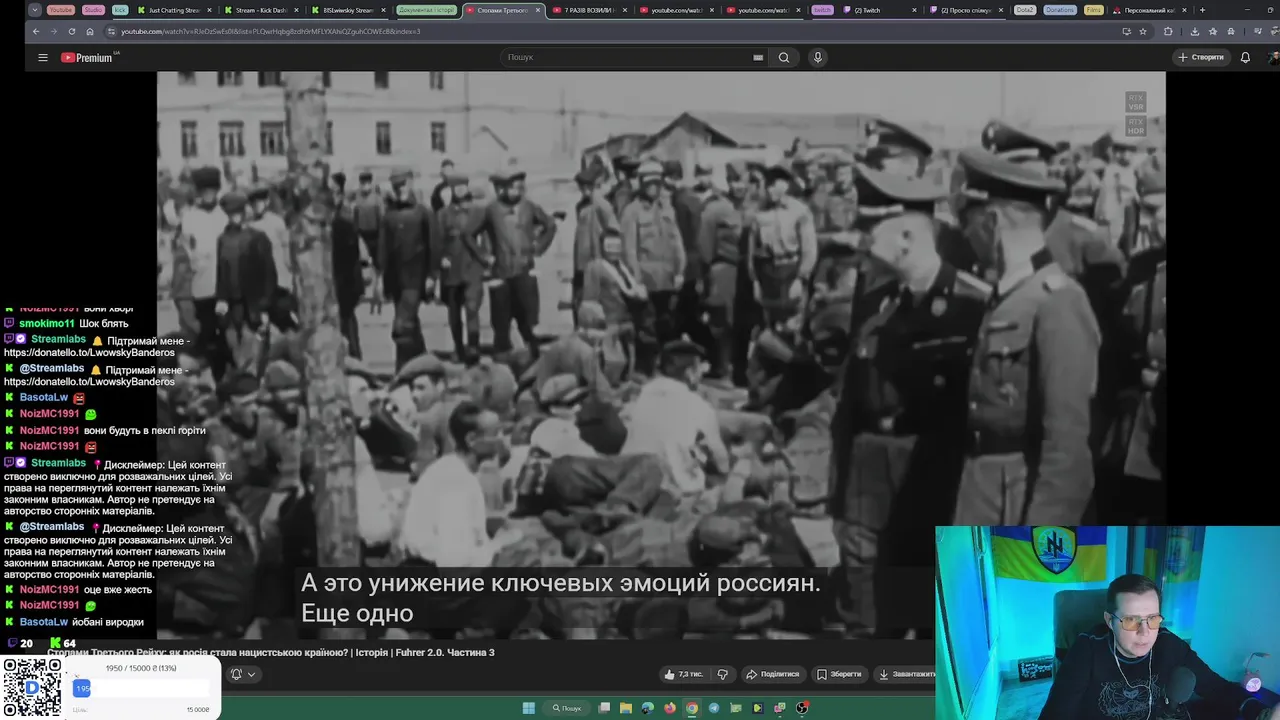1280x720 pixels.
Task: Open the browser extensions puzzle icon
Action: click(1168, 31)
